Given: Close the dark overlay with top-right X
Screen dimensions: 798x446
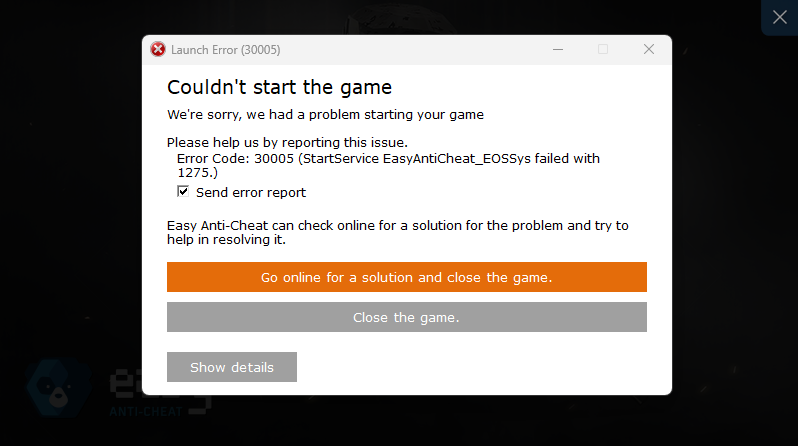Looking at the screenshot, I should pyautogui.click(x=780, y=17).
